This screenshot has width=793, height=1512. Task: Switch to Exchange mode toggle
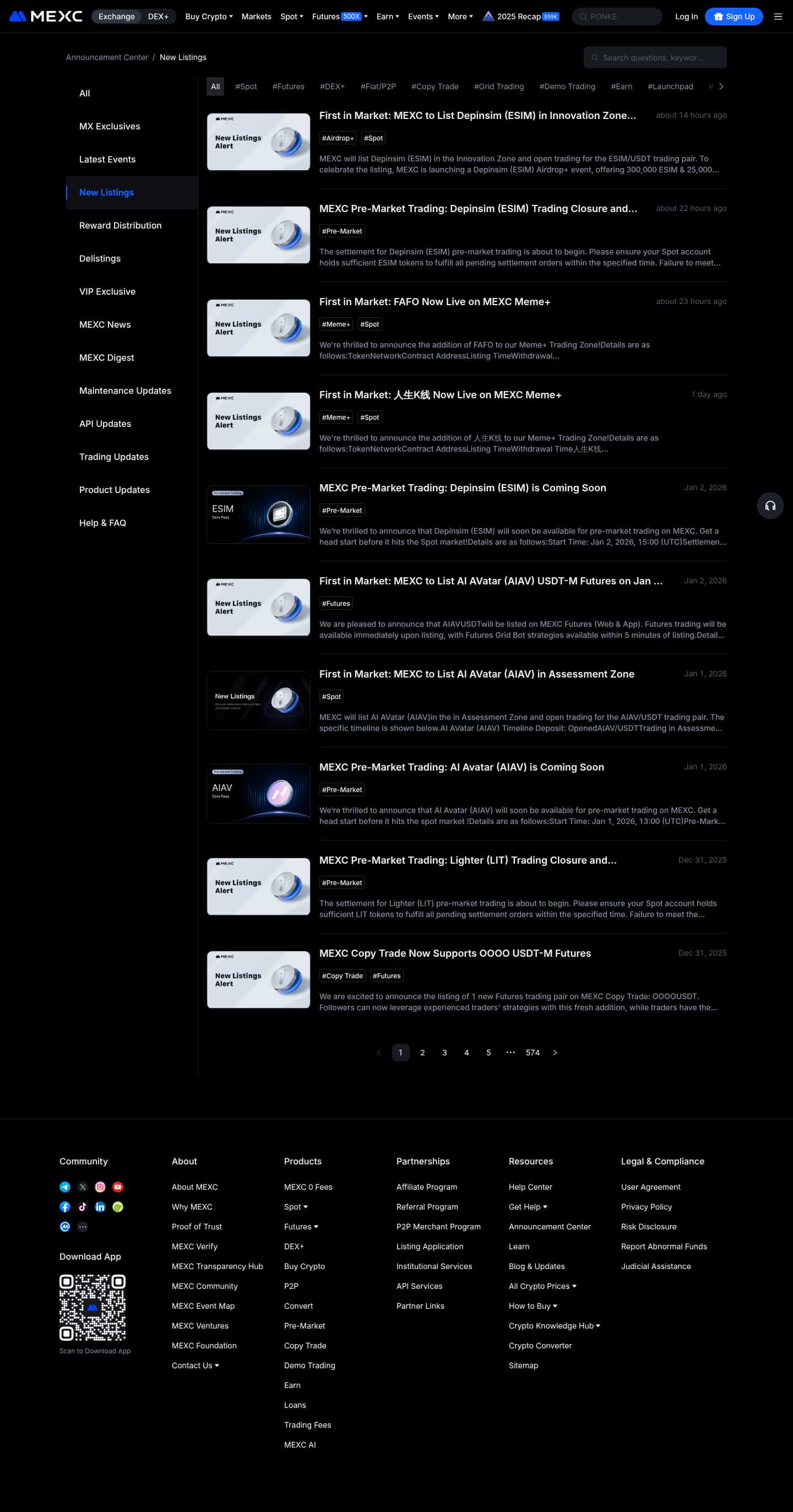(x=116, y=17)
